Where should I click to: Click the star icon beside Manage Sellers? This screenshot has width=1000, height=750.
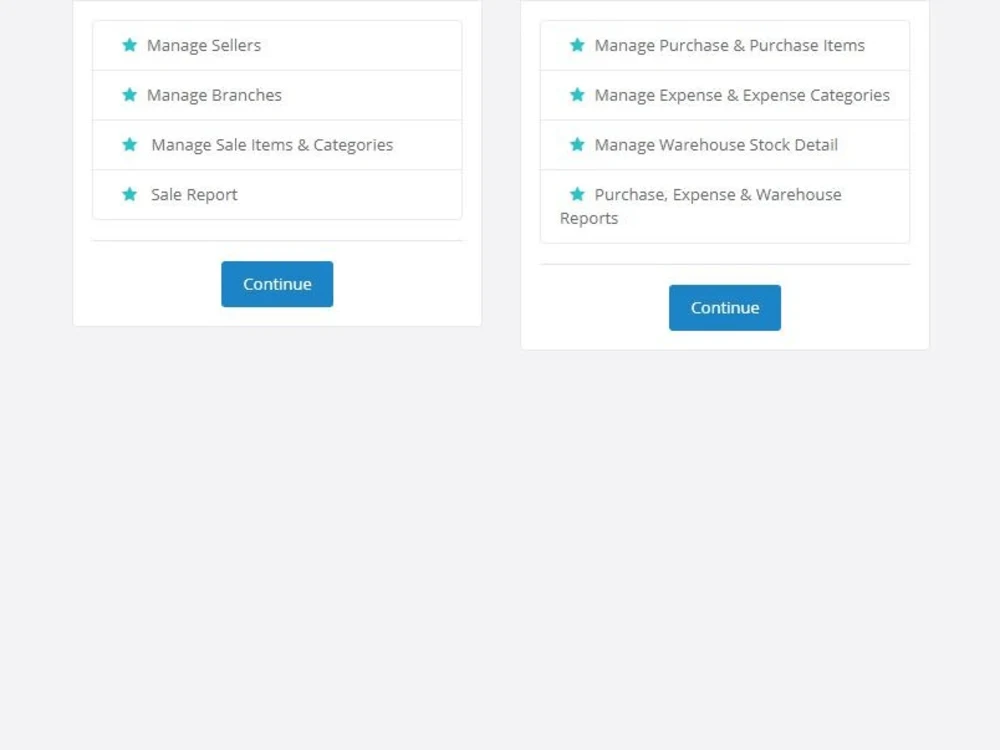[x=131, y=44]
